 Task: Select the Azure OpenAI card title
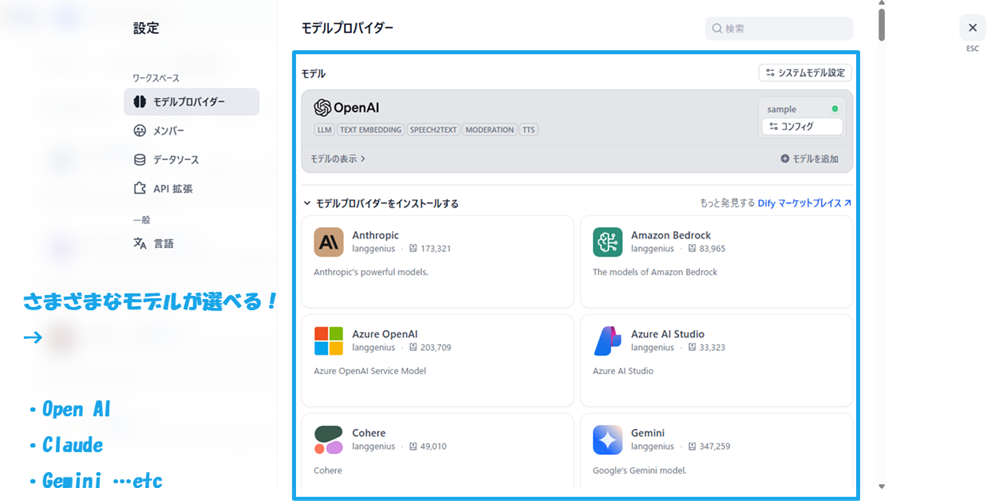[385, 334]
